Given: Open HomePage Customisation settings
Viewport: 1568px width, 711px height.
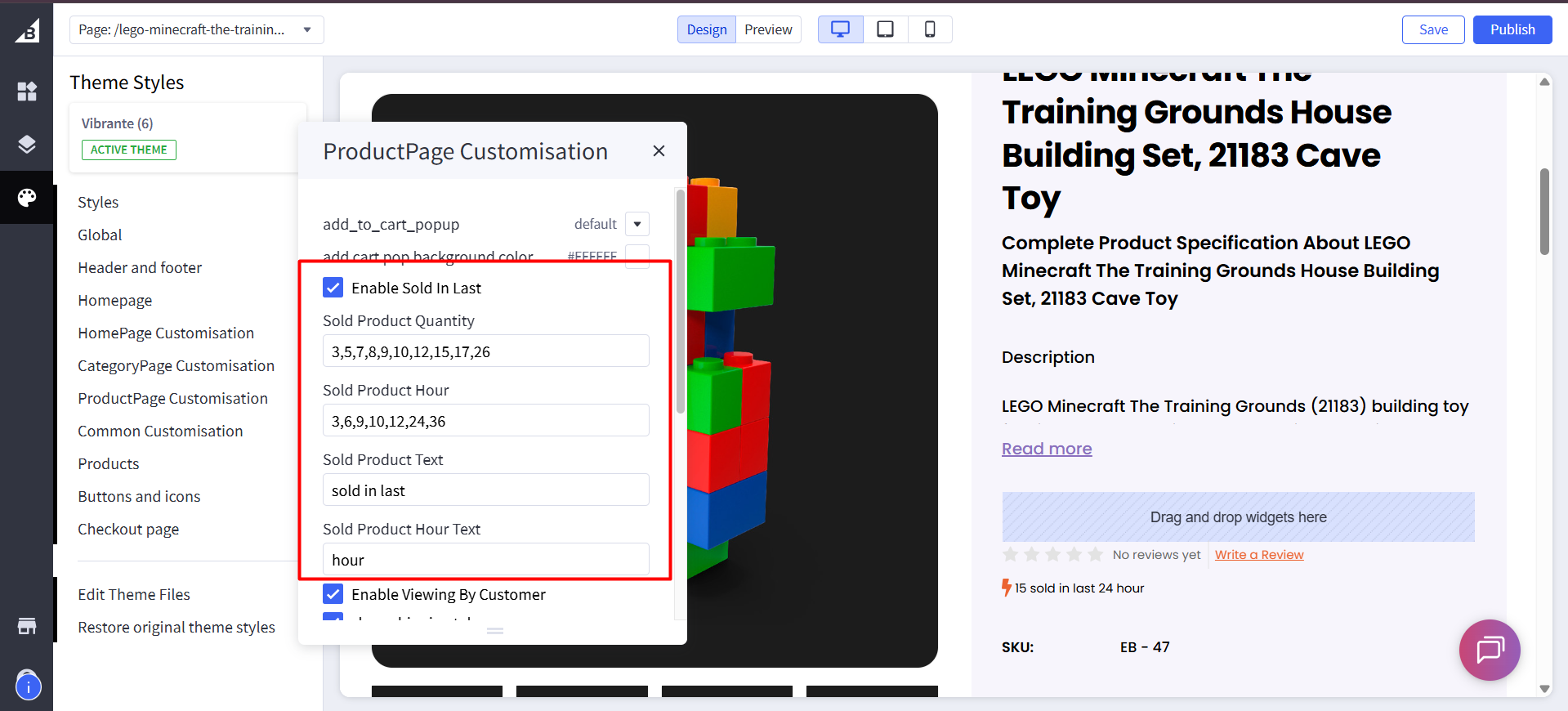Looking at the screenshot, I should pos(166,333).
